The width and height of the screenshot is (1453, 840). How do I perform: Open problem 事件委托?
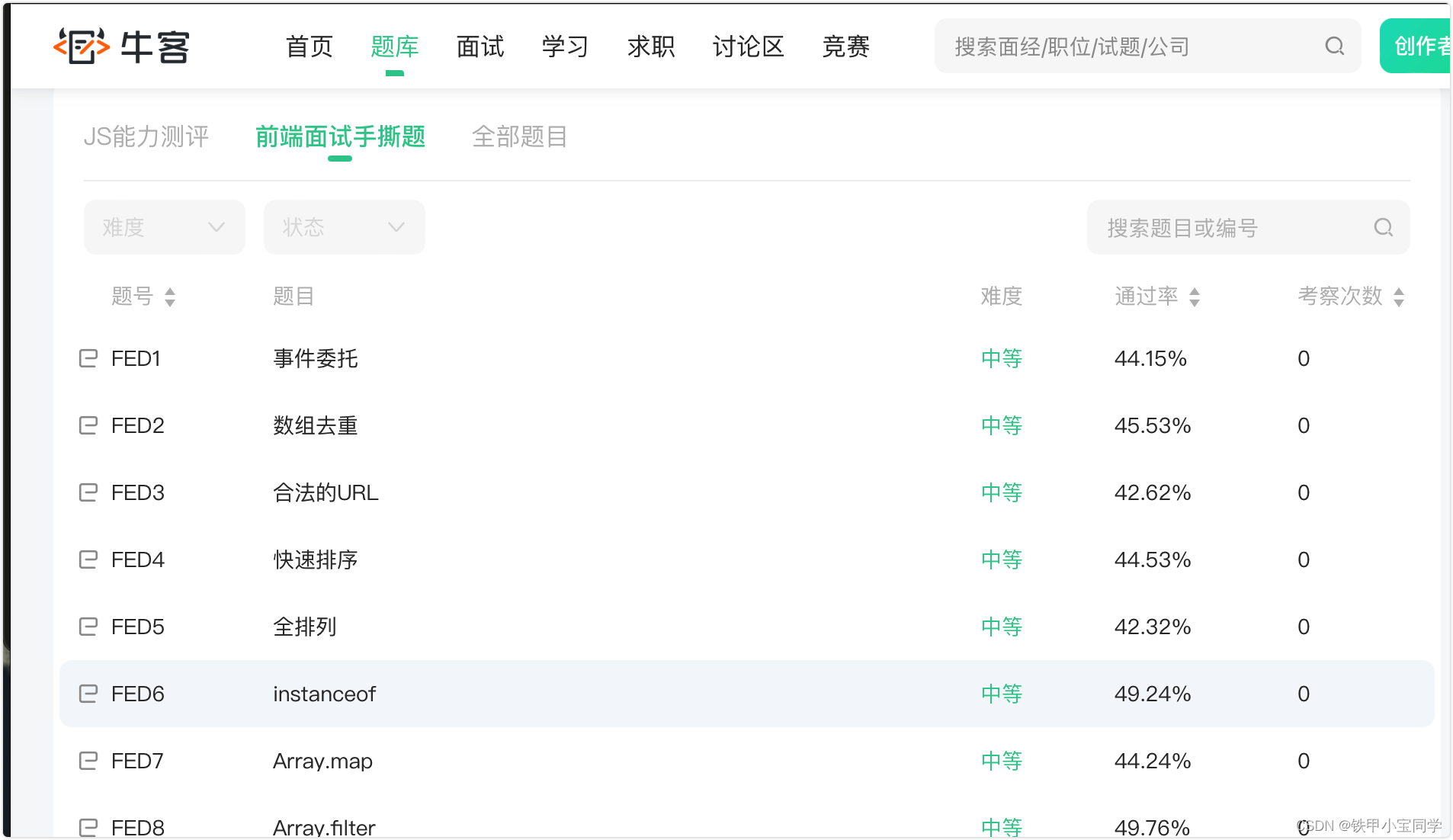316,358
